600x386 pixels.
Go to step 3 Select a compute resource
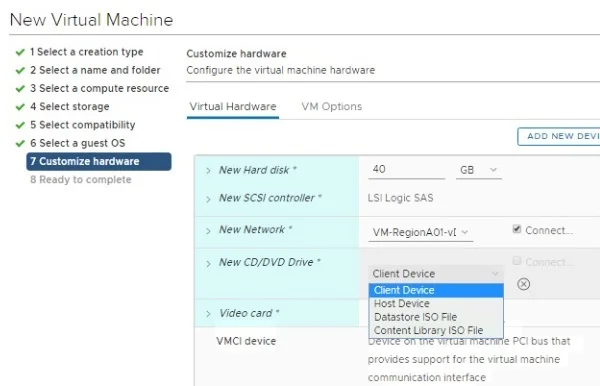99,88
